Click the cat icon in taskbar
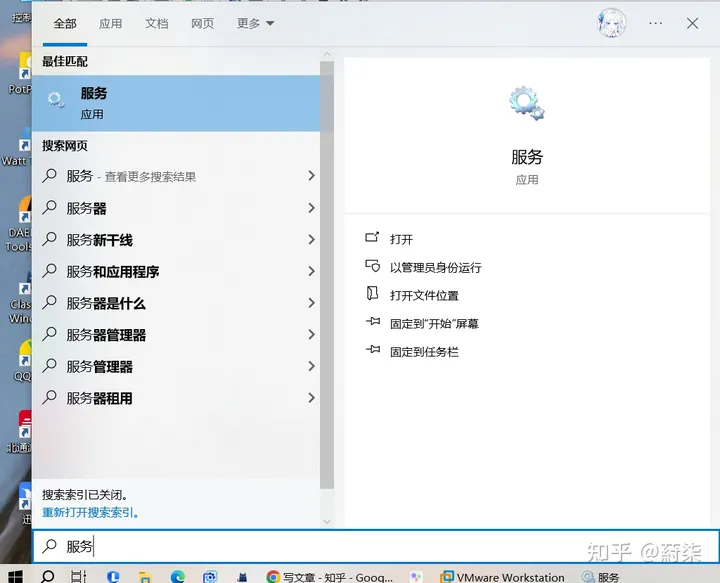 242,577
